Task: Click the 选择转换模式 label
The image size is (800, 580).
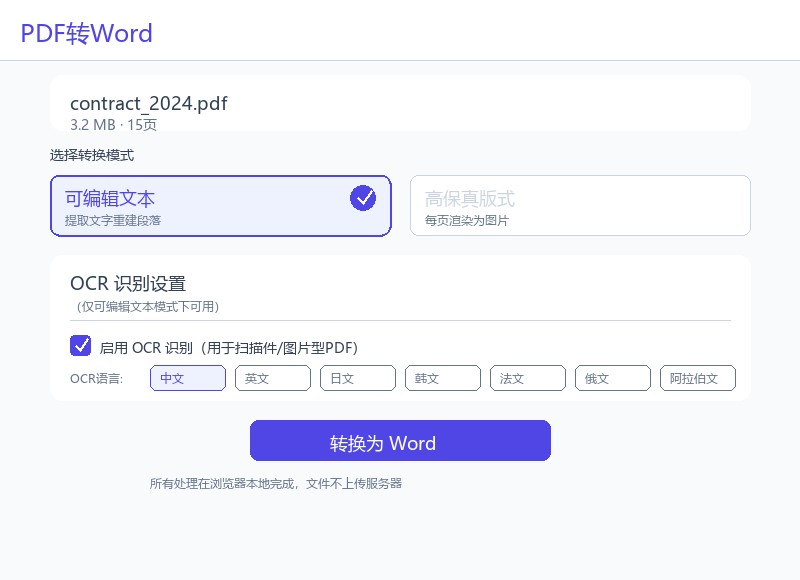Action: [92, 155]
